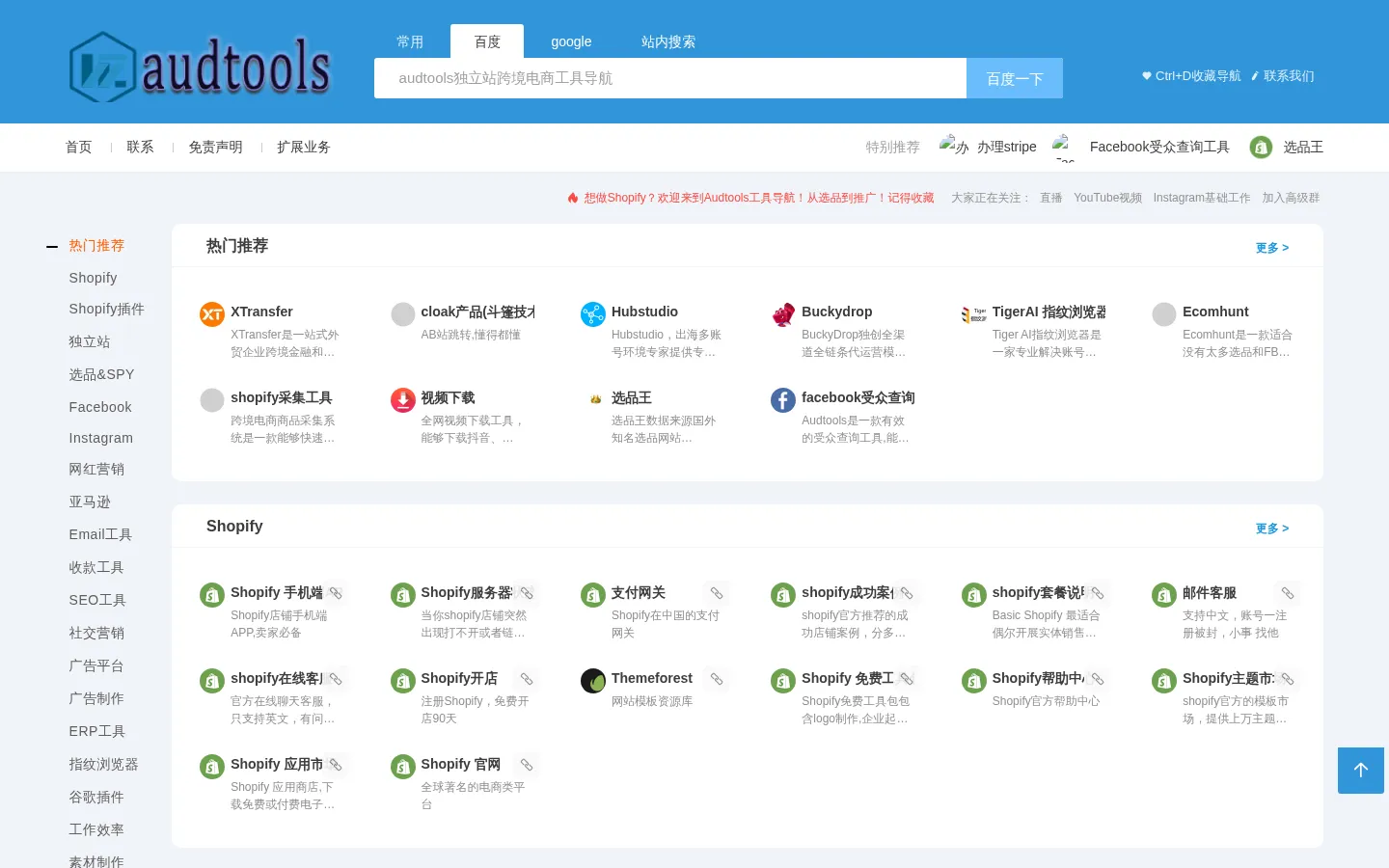The width and height of the screenshot is (1389, 868).
Task: Open 更多 link in 热门推荐 section
Action: 1272,248
